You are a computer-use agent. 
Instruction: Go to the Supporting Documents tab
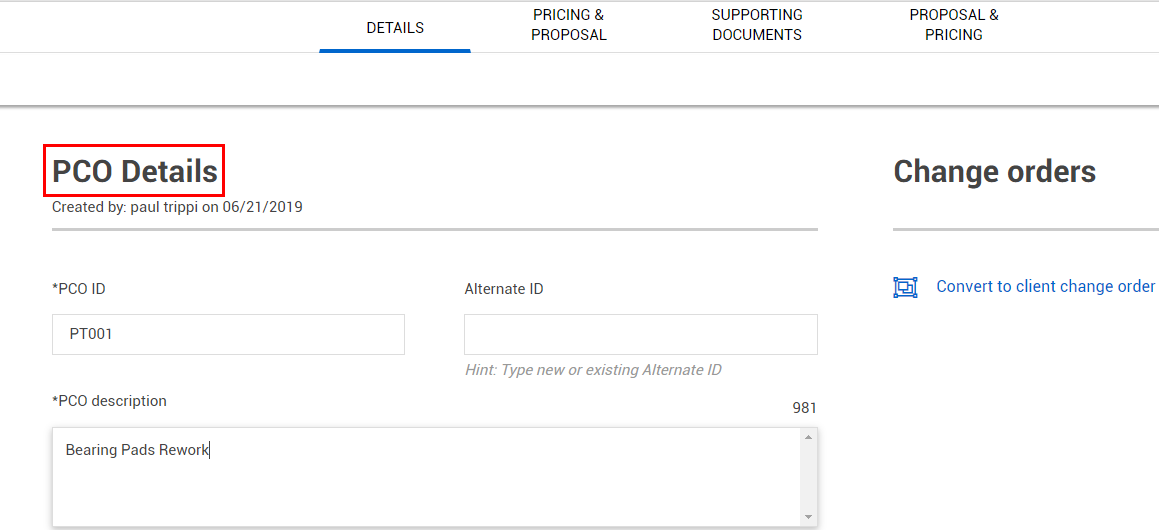(757, 25)
